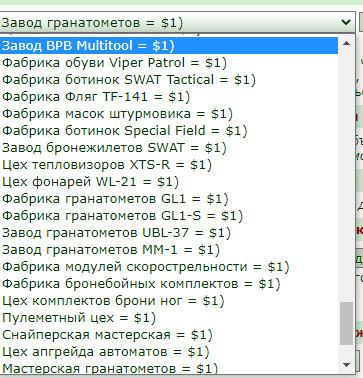Choose Фабрика ботинок Special Field
This screenshot has height=378, width=363.
169,131
